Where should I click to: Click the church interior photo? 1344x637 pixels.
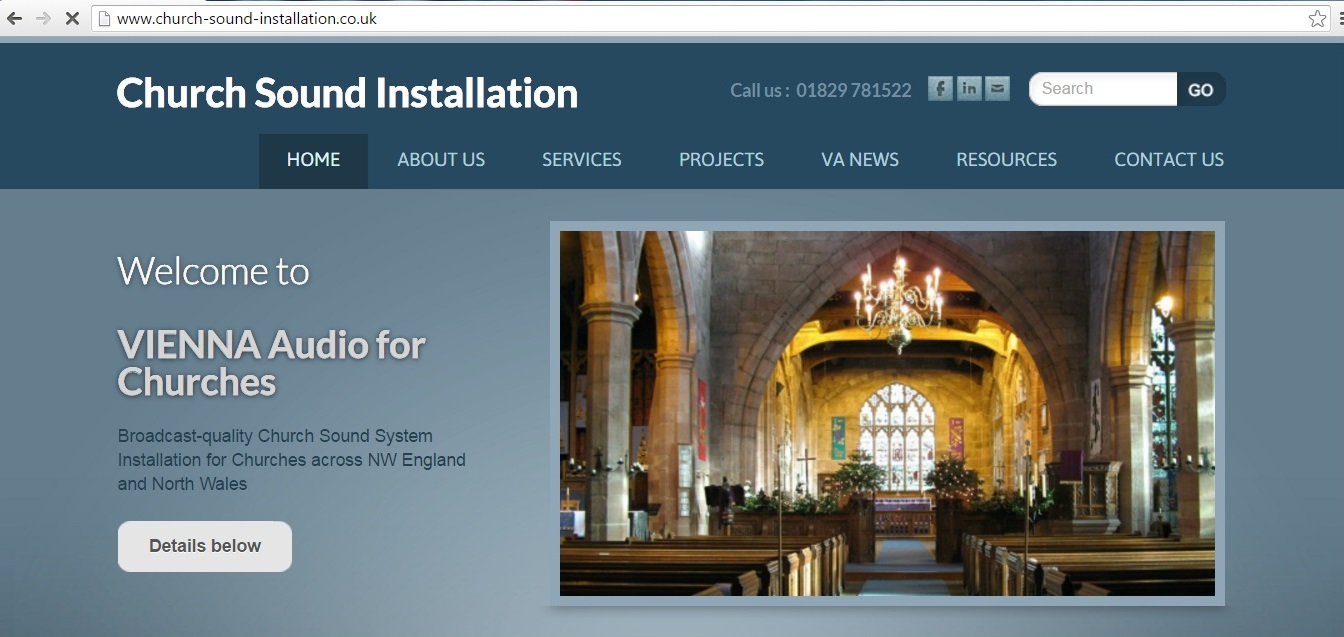pyautogui.click(x=887, y=413)
